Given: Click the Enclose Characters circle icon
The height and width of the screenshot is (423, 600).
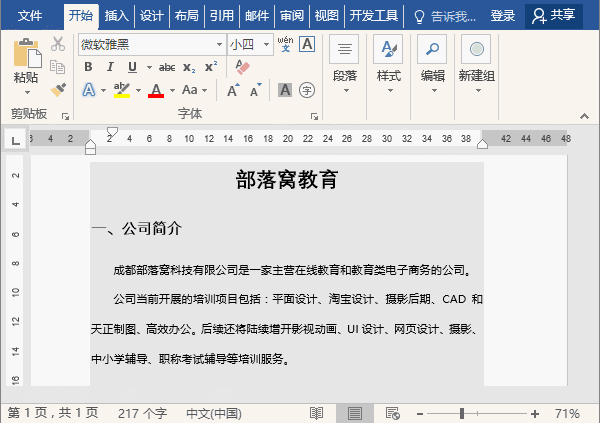Looking at the screenshot, I should click(x=307, y=90).
